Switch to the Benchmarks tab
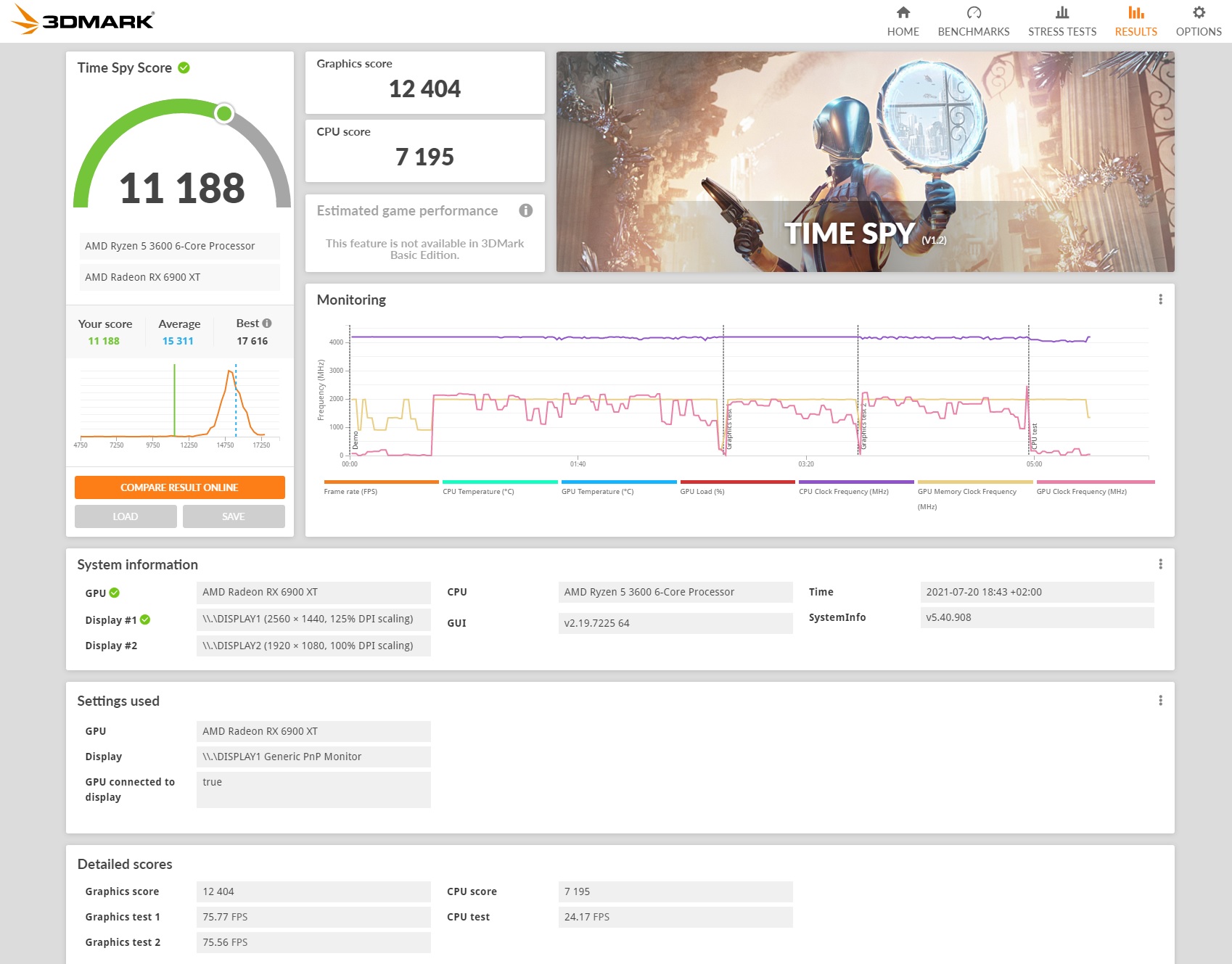This screenshot has height=964, width=1232. point(974,22)
